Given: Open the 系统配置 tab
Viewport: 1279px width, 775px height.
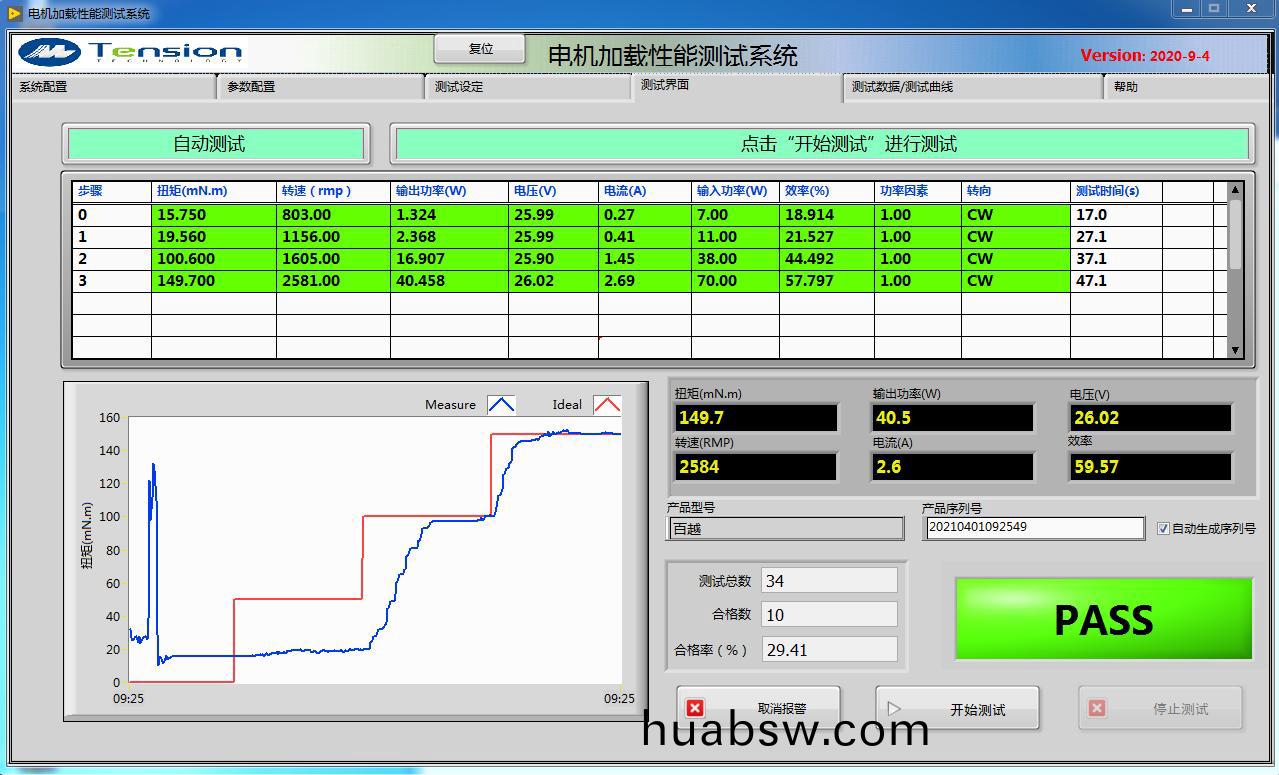Looking at the screenshot, I should (44, 87).
